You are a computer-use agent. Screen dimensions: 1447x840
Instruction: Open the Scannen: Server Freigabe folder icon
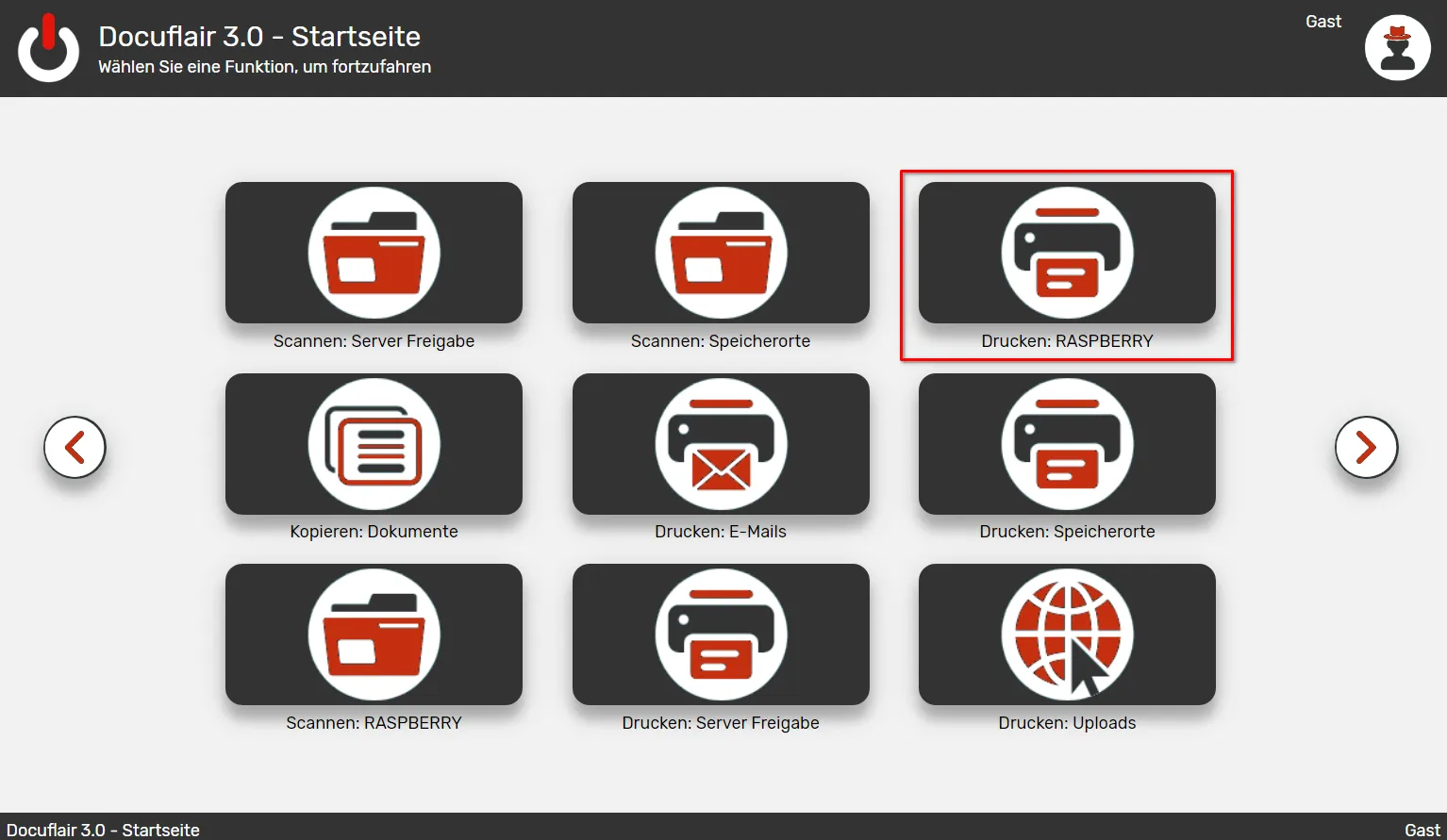pos(374,253)
